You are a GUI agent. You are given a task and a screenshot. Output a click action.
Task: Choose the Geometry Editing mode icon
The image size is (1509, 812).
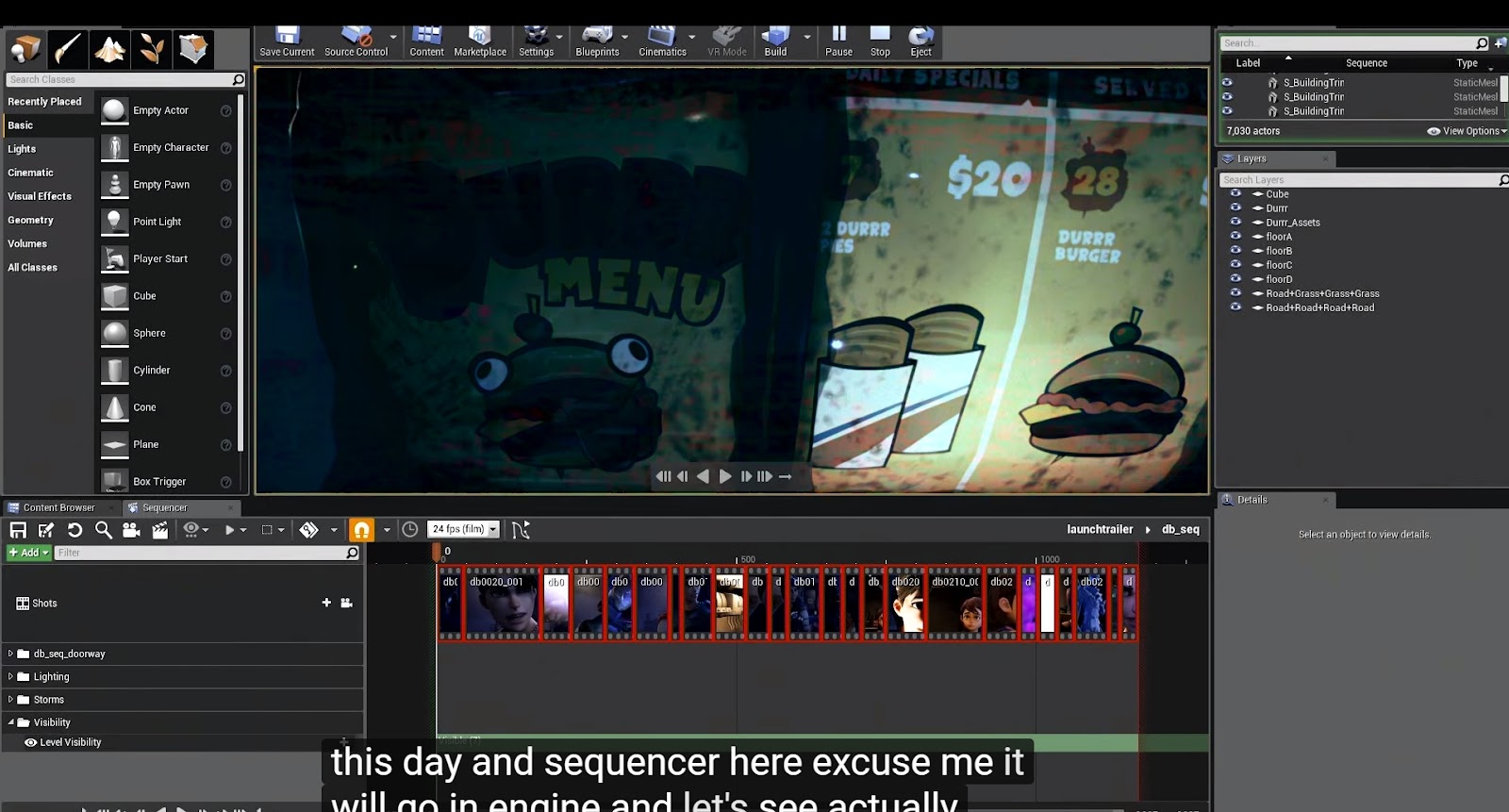point(193,49)
